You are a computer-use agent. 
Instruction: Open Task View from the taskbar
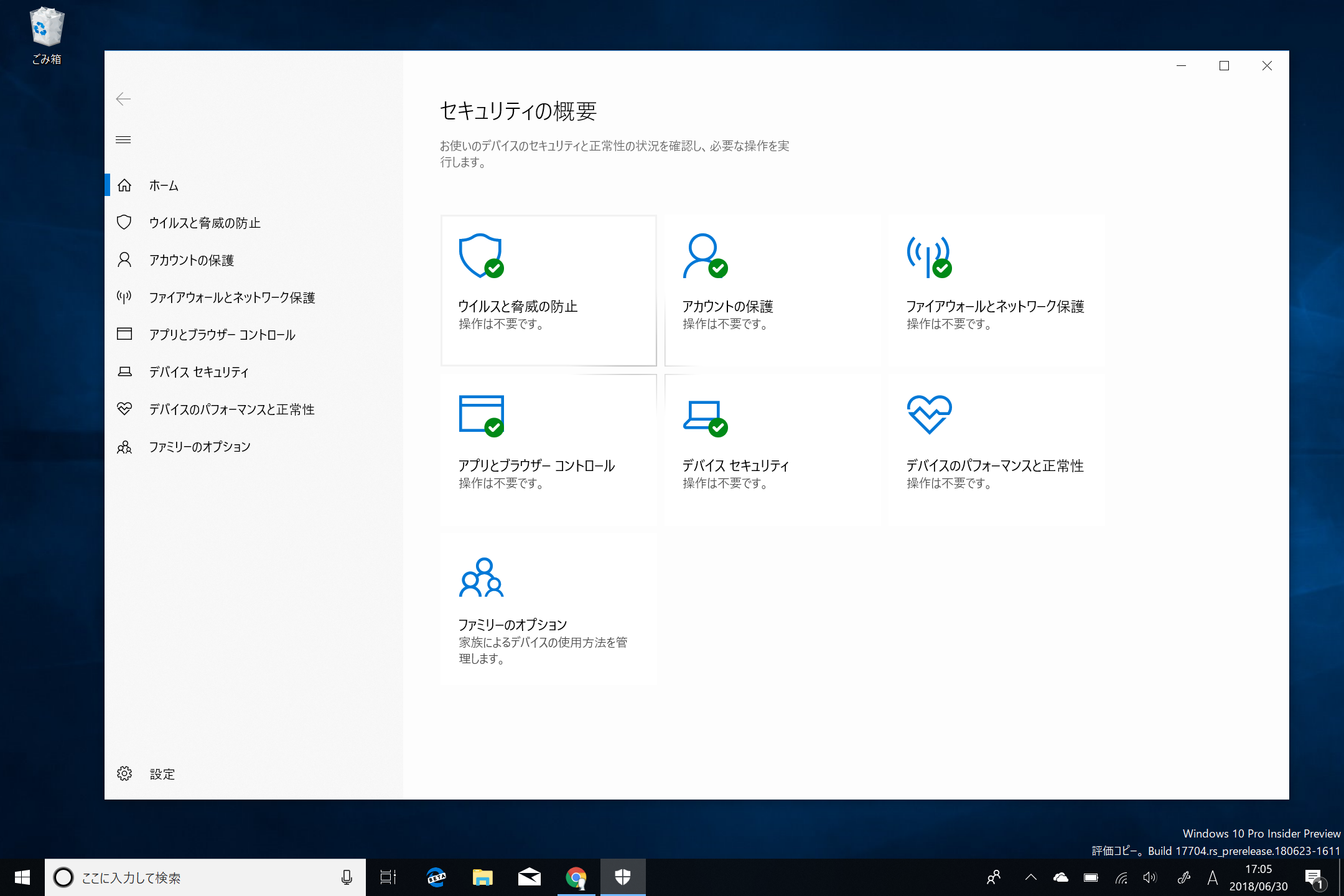[388, 877]
